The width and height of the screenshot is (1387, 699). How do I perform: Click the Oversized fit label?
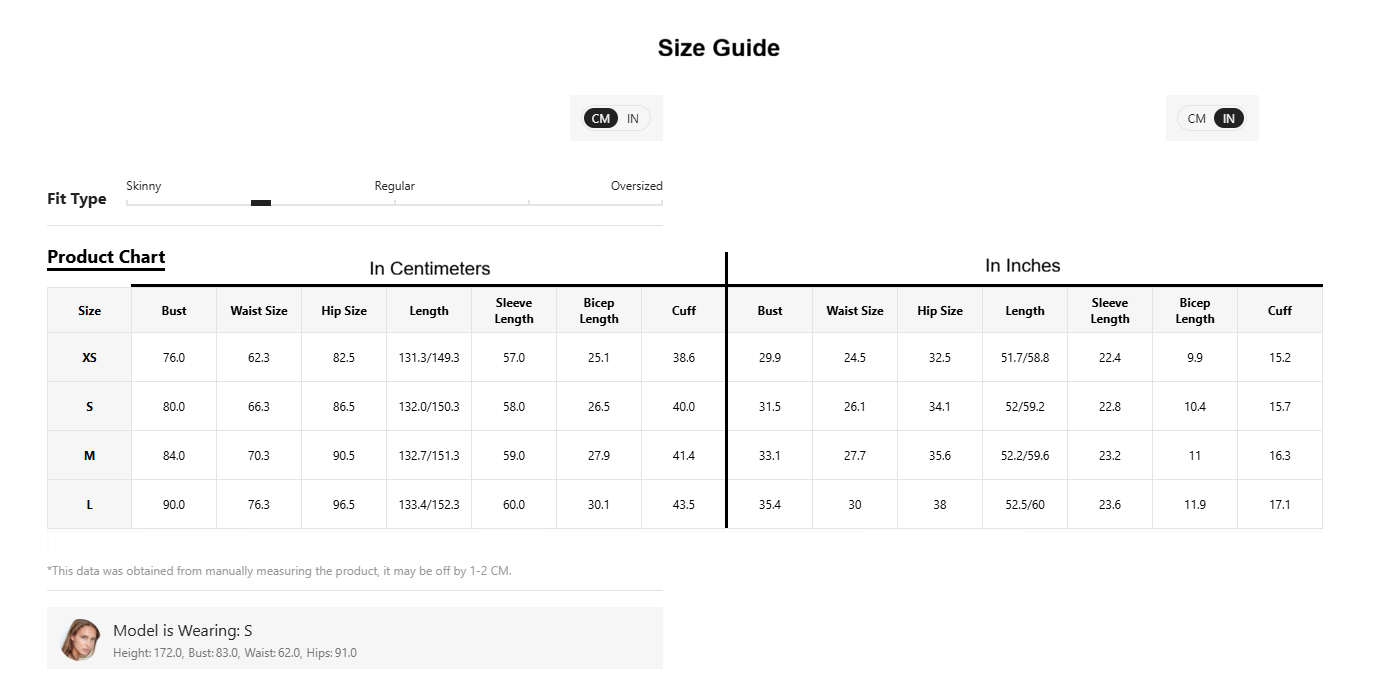637,186
